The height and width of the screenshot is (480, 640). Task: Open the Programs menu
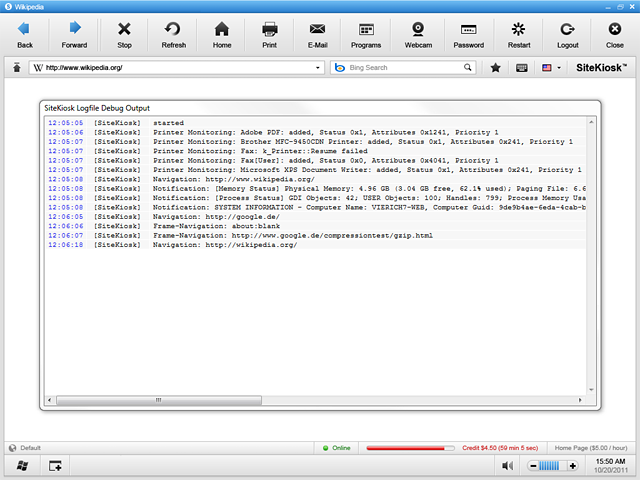pos(366,34)
